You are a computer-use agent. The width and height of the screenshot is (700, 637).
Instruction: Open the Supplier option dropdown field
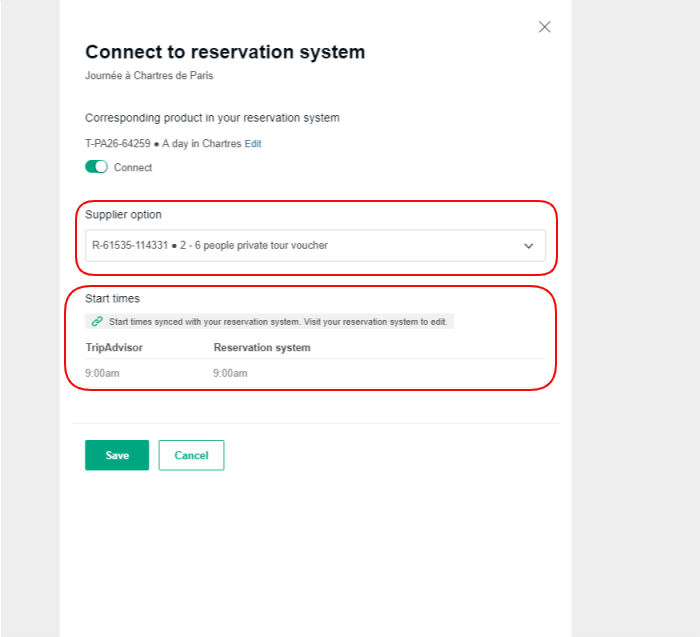coord(300,246)
